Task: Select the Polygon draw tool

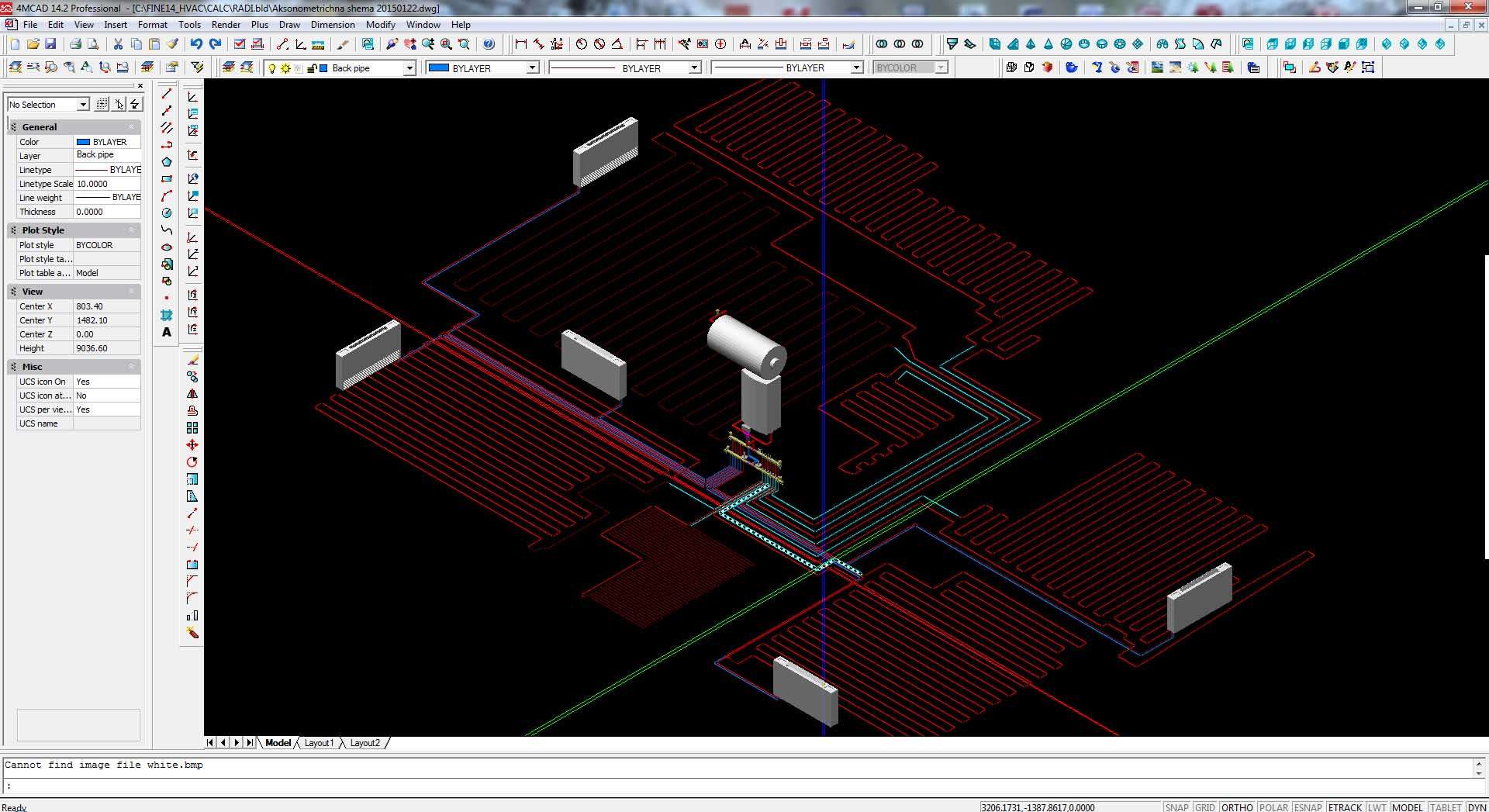Action: pos(167,162)
